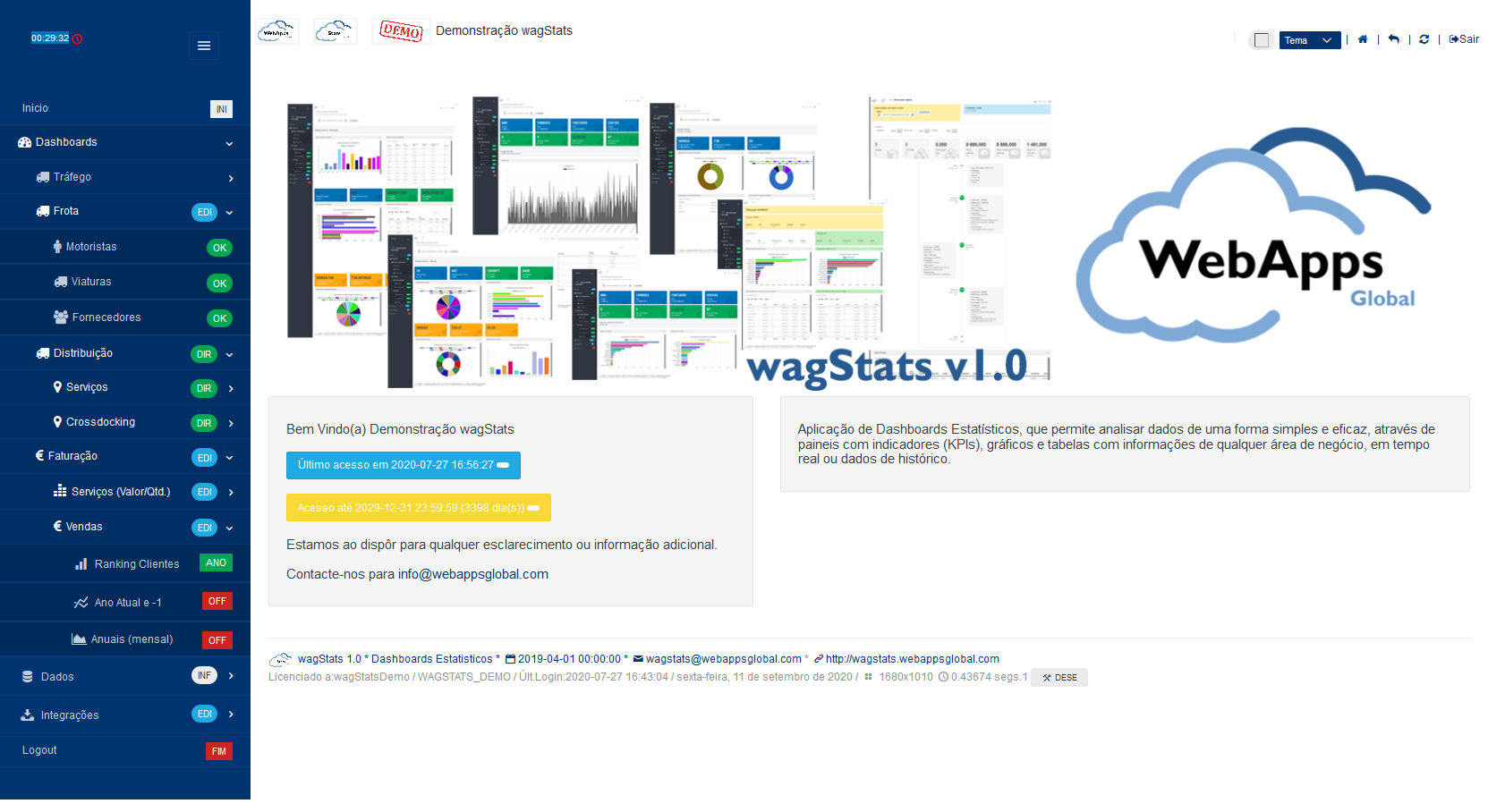This screenshot has height=812, width=1488.
Task: Click the yellow Acesso até 2029-12-31 button
Action: coord(419,508)
